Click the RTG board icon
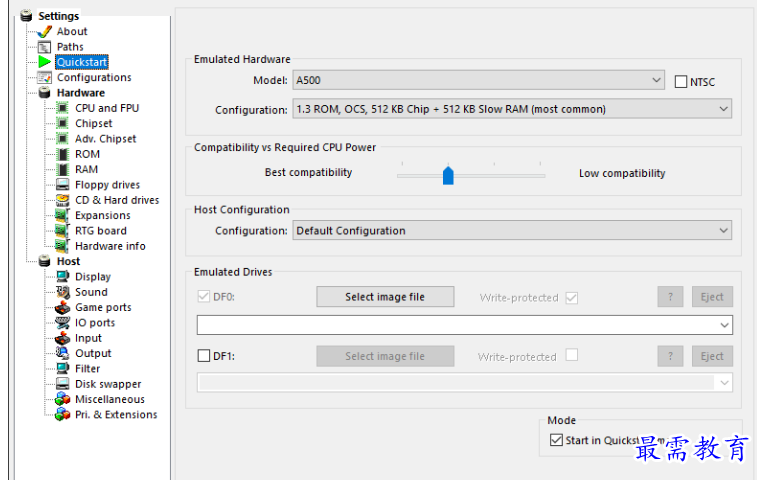This screenshot has width=757, height=480. tap(62, 231)
